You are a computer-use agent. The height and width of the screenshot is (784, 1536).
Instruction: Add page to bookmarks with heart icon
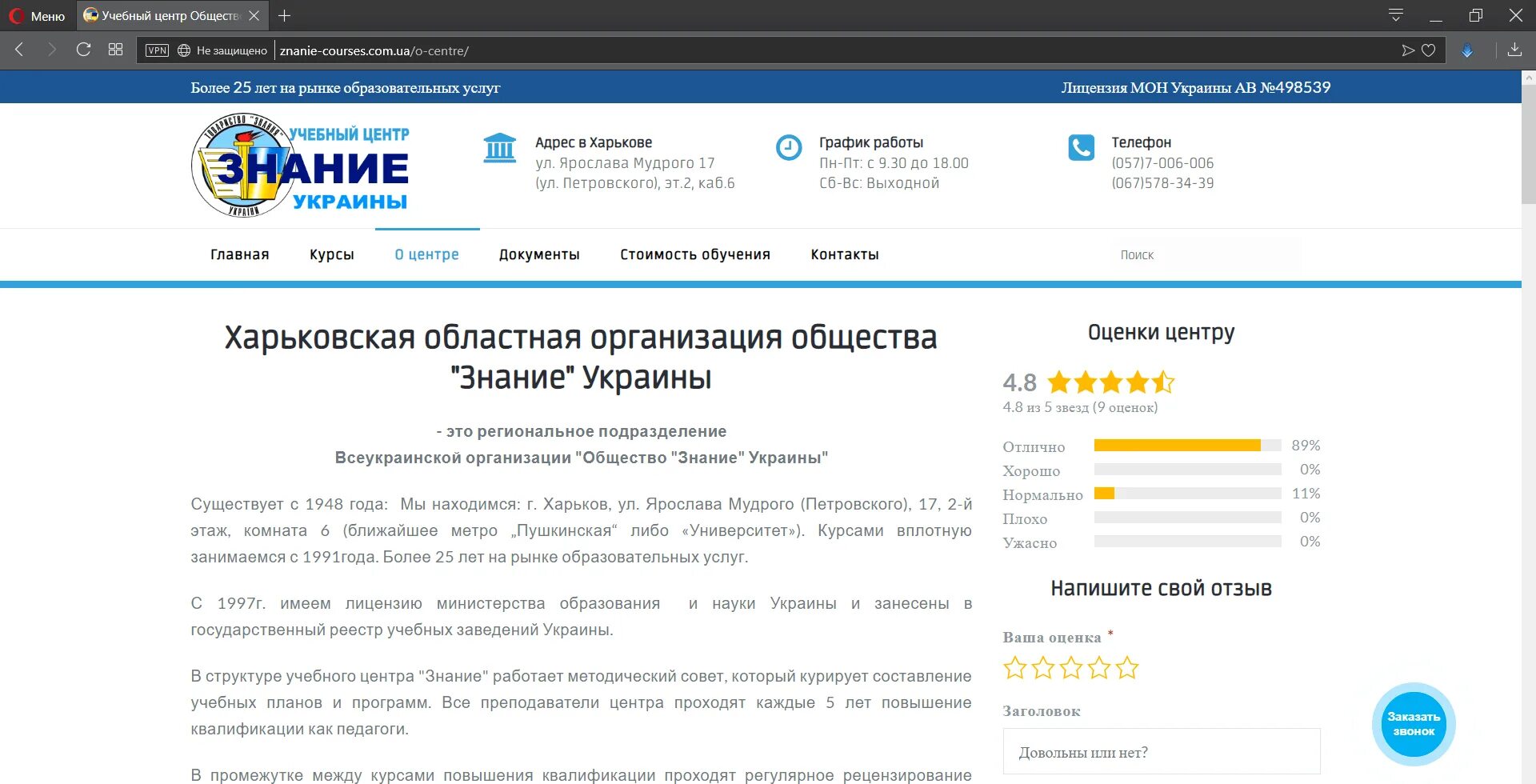(x=1429, y=50)
